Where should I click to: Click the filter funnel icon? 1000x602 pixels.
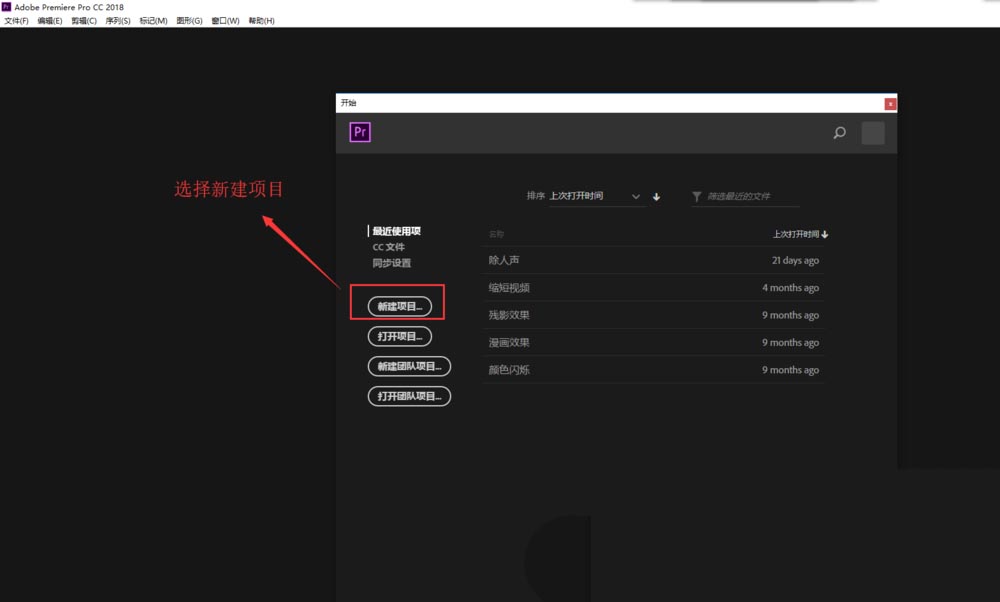point(696,196)
